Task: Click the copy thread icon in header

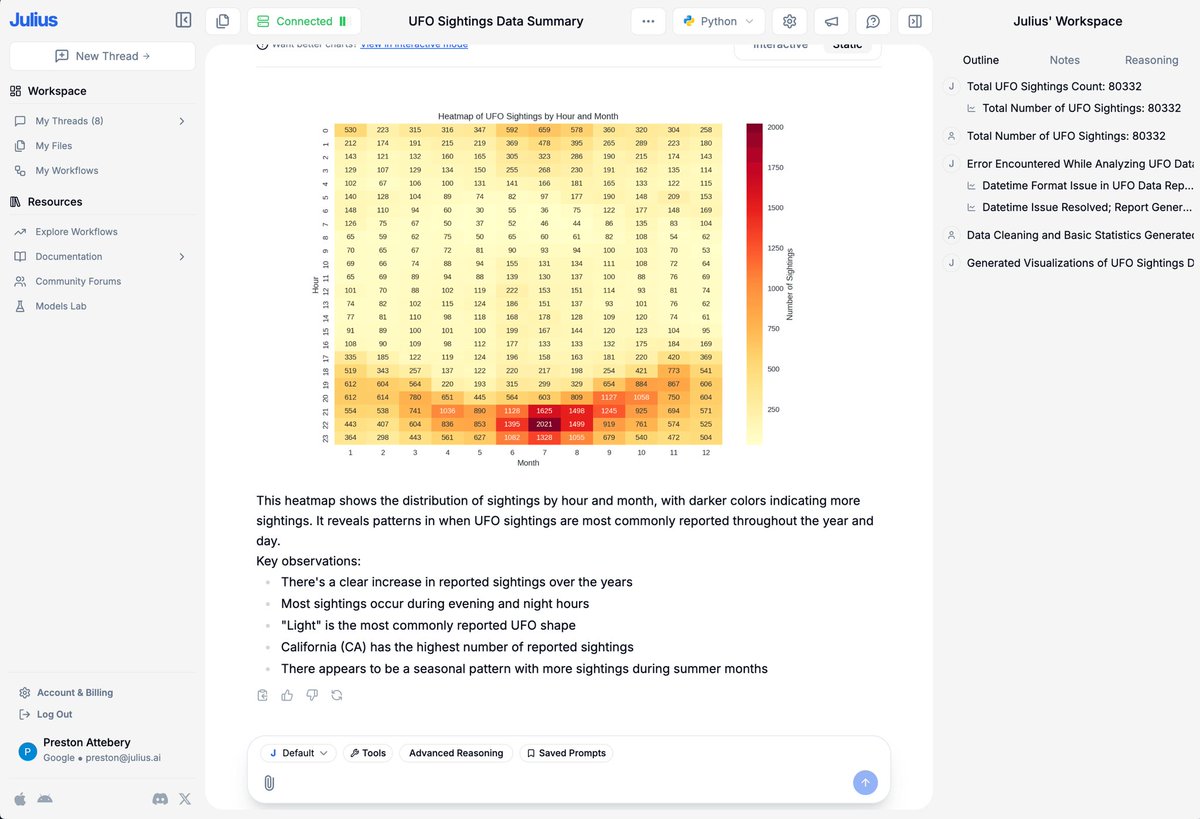Action: tap(222, 21)
